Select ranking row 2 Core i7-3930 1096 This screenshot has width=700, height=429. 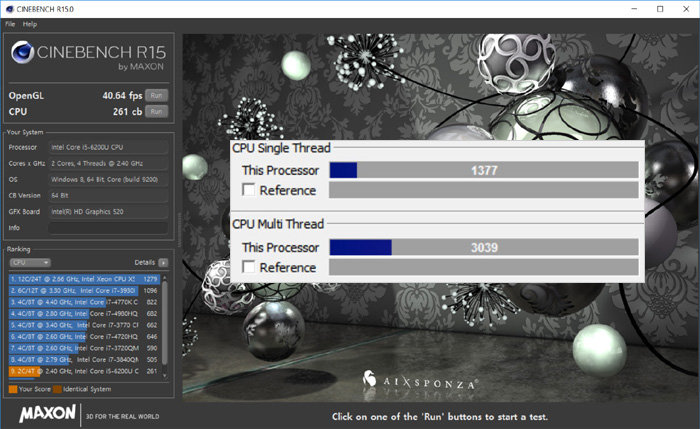(84, 291)
